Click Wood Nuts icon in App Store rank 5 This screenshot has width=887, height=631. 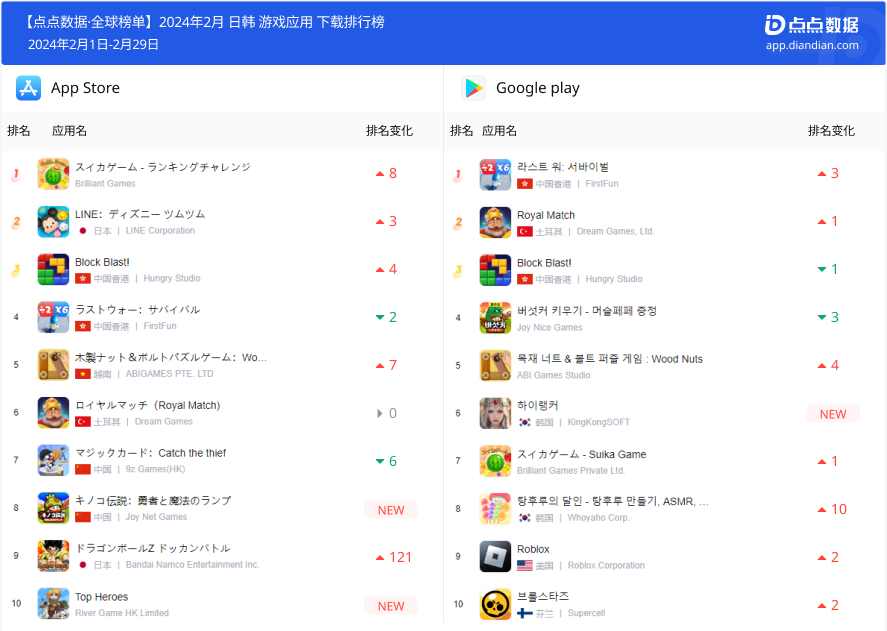(53, 365)
